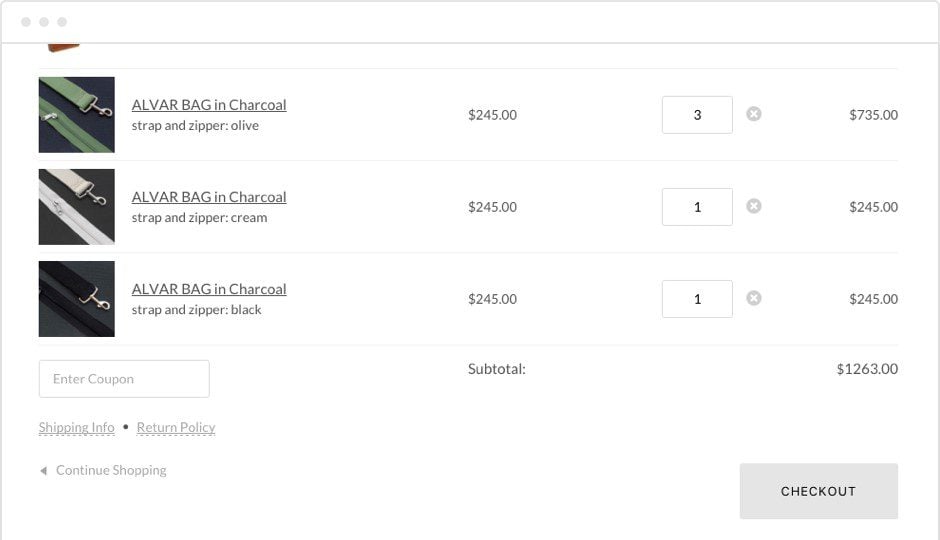Open ALVAR BAG link with olive strap
The width and height of the screenshot is (940, 540).
[209, 105]
